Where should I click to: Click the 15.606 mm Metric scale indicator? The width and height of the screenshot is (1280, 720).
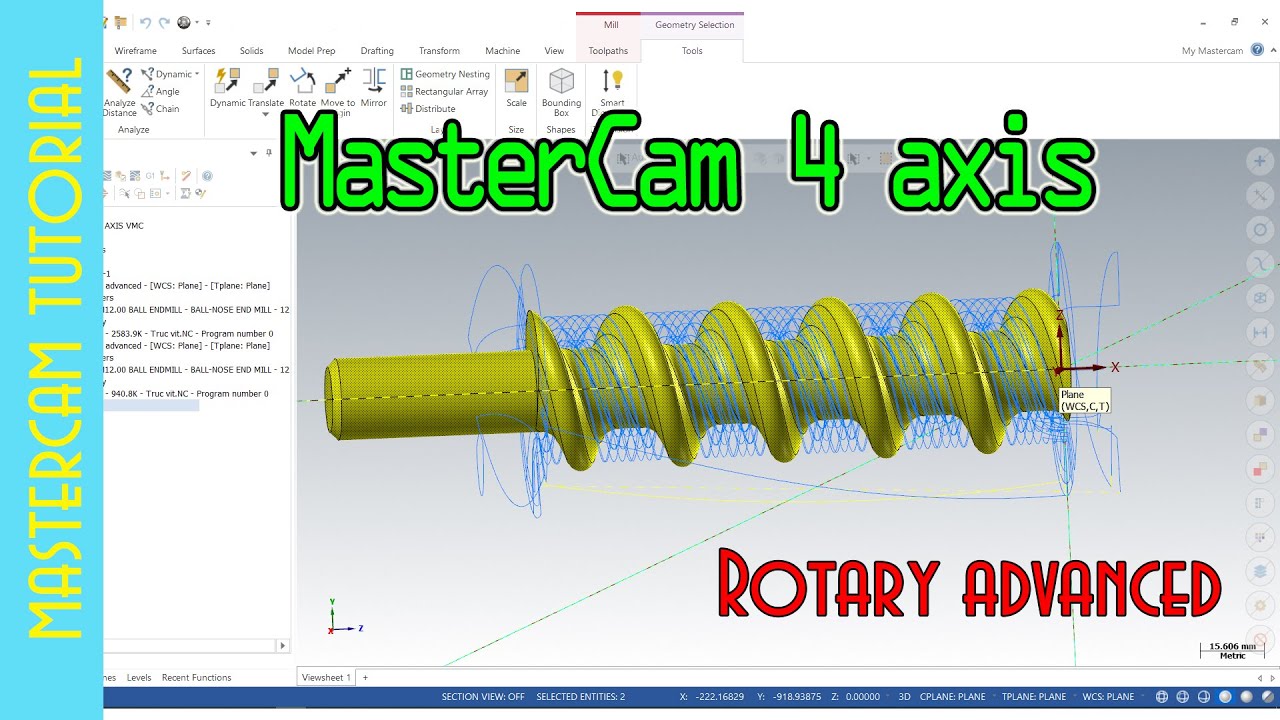click(1231, 650)
